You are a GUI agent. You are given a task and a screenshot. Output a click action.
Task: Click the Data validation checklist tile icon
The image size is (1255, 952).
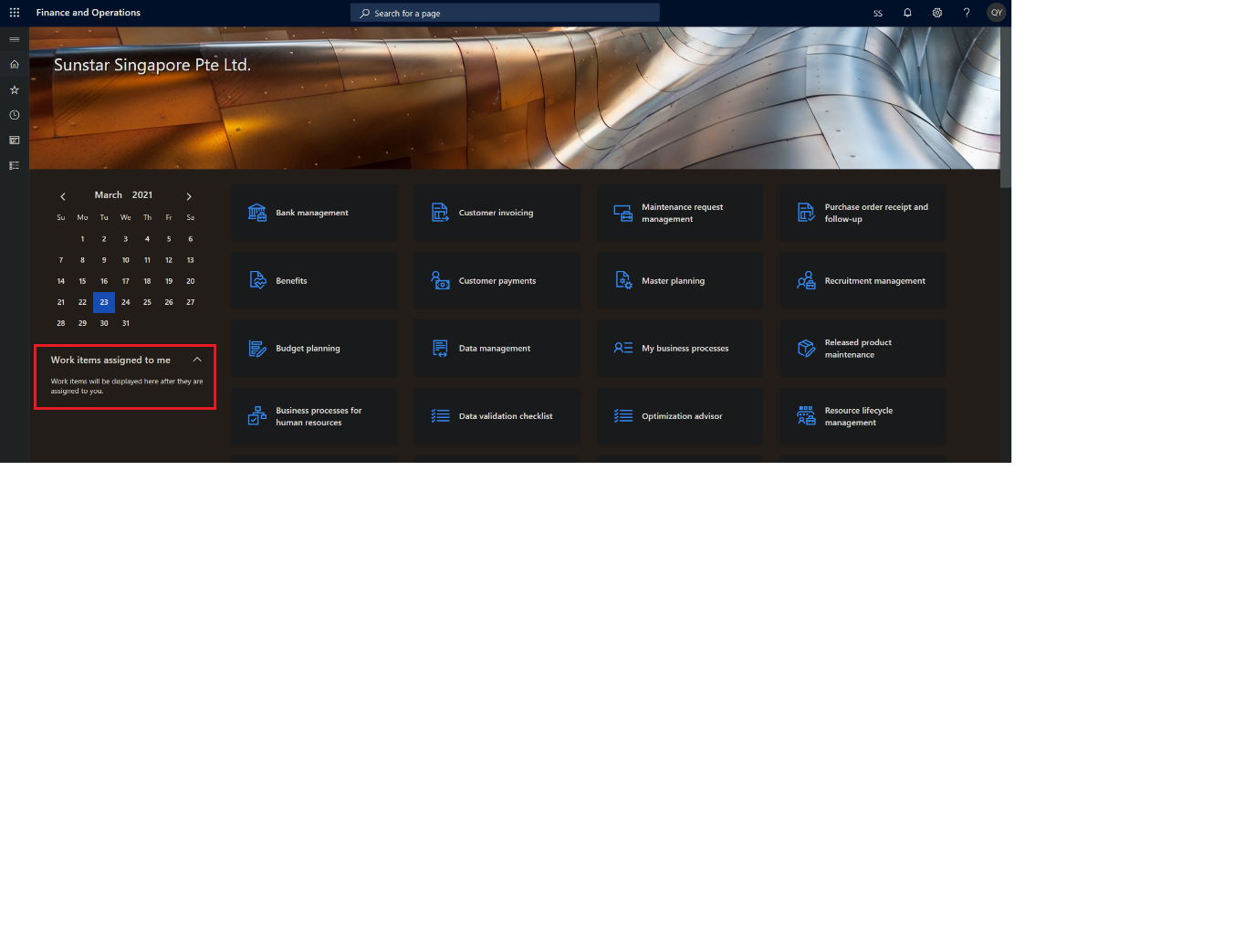(x=440, y=416)
